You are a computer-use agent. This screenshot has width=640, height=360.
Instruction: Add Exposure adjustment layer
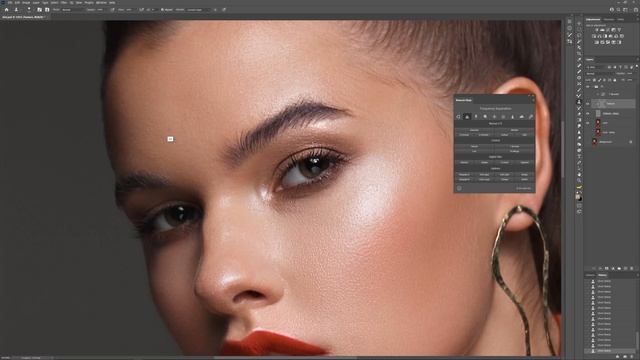click(x=613, y=30)
